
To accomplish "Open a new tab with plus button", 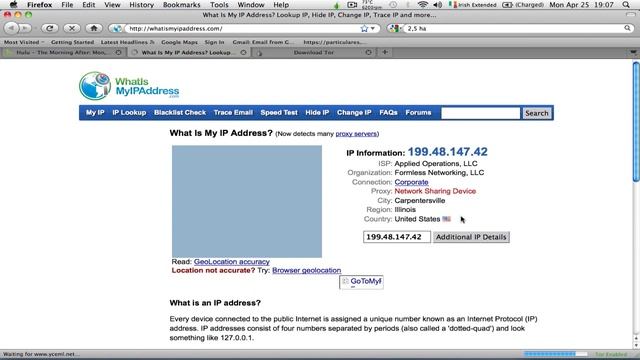I will 384,52.
